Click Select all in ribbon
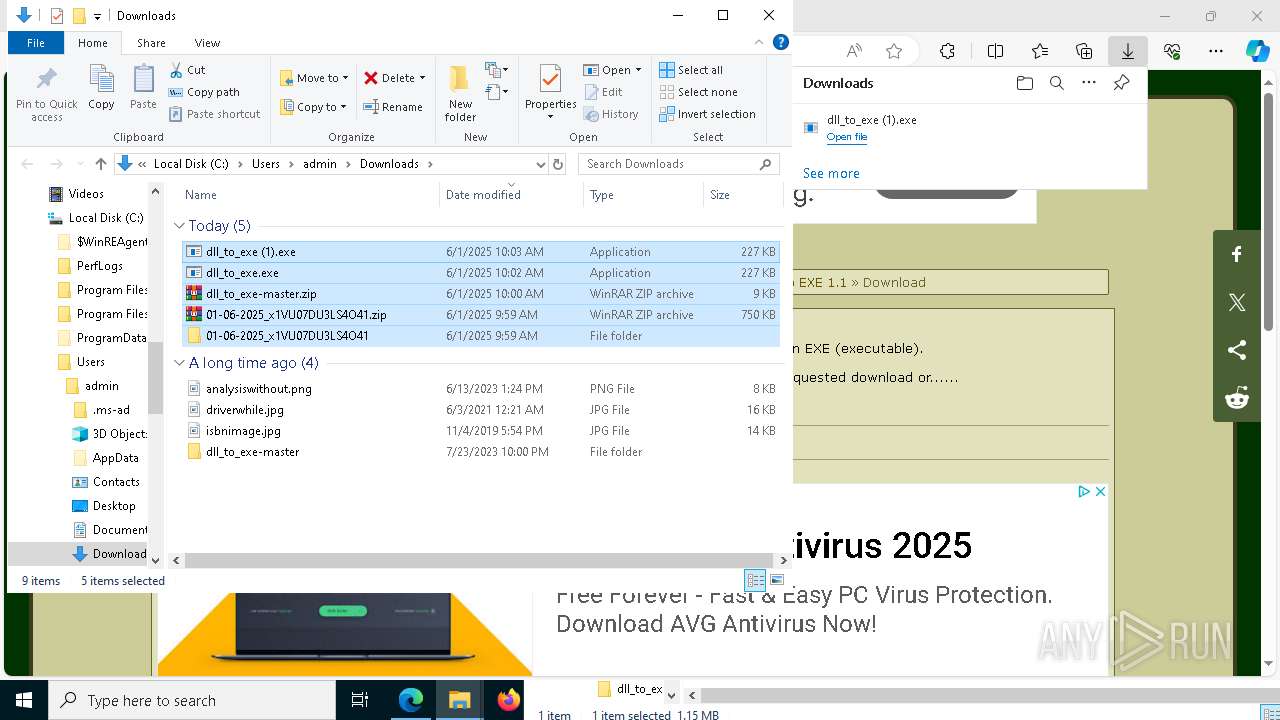 691,70
